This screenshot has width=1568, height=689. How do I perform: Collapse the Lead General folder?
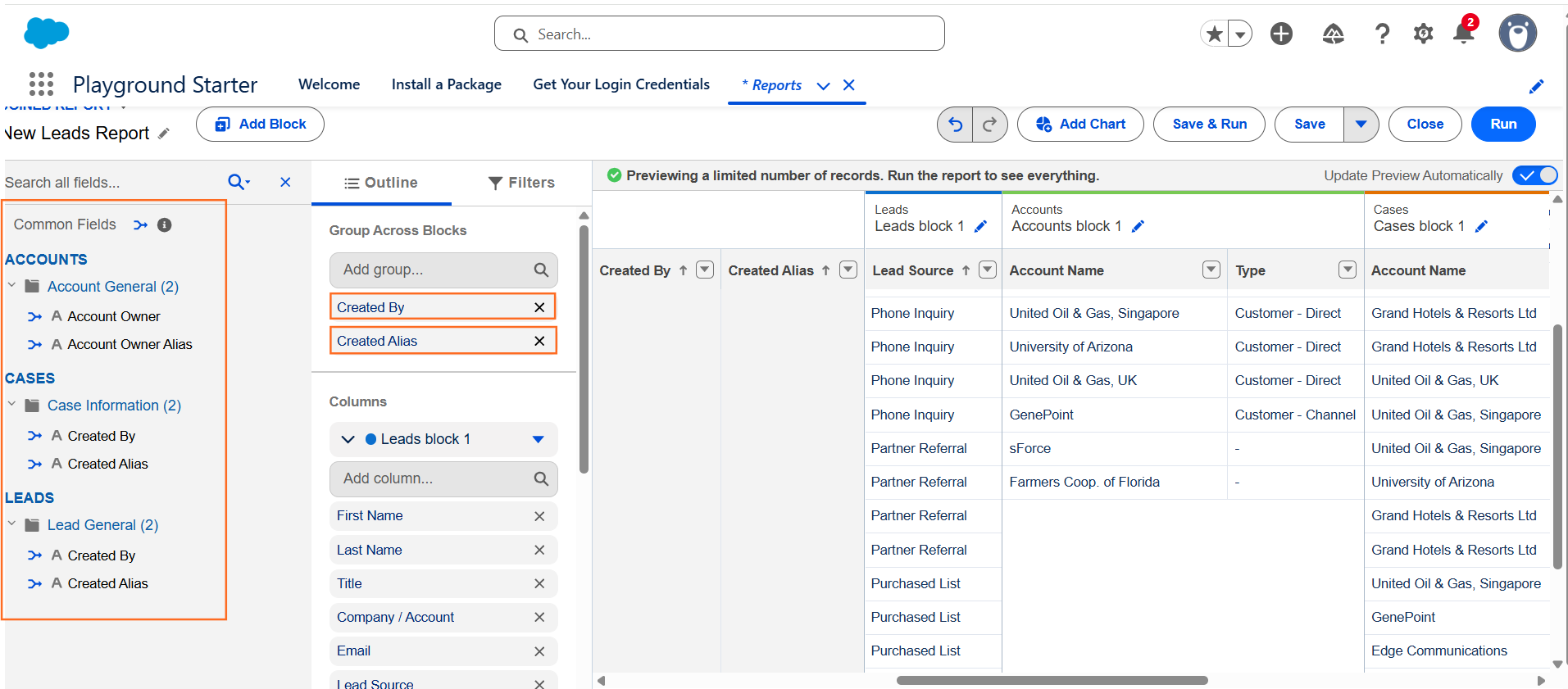point(11,524)
